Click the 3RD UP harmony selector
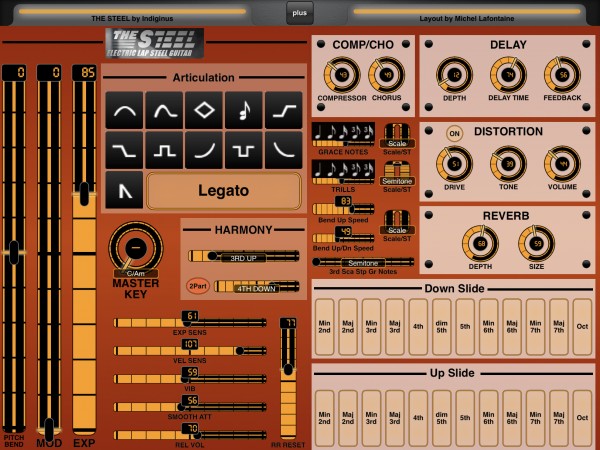This screenshot has width=600, height=450. [x=243, y=256]
